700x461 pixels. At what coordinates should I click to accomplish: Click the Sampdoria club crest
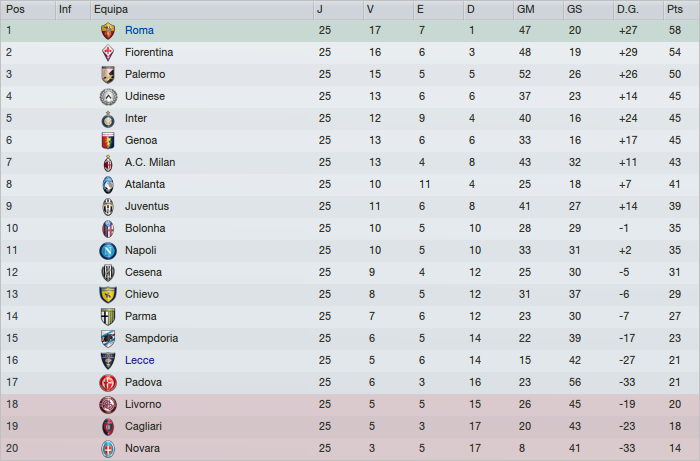point(108,338)
